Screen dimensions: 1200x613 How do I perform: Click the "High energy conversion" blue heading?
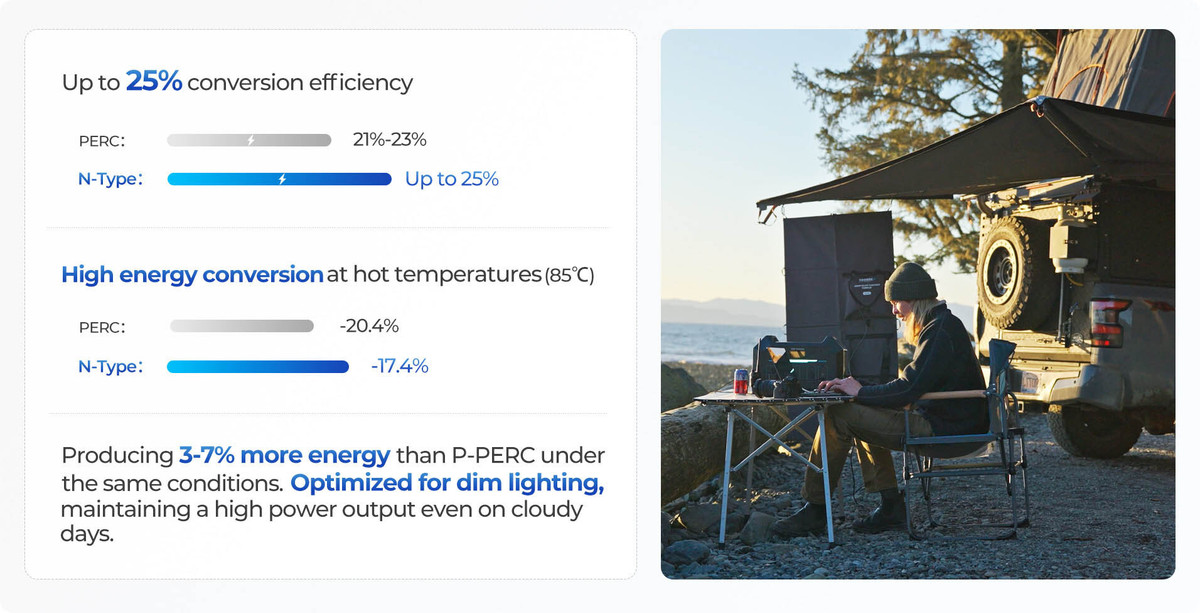point(192,275)
